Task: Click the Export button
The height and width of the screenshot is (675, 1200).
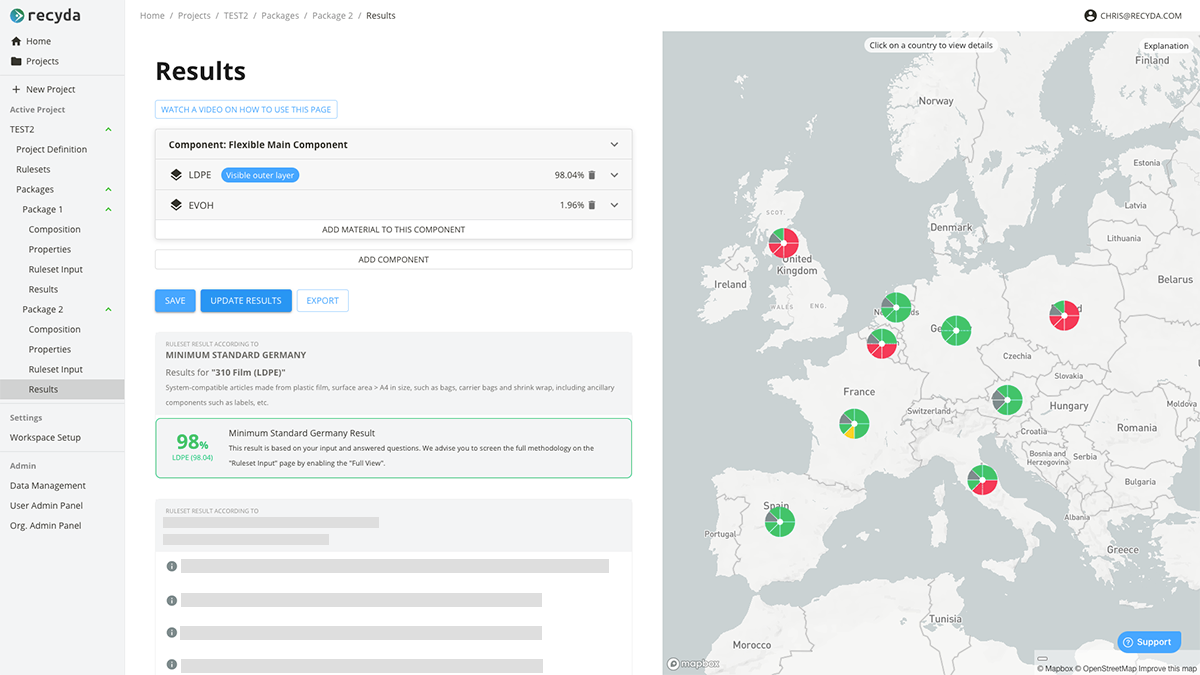Action: click(322, 300)
